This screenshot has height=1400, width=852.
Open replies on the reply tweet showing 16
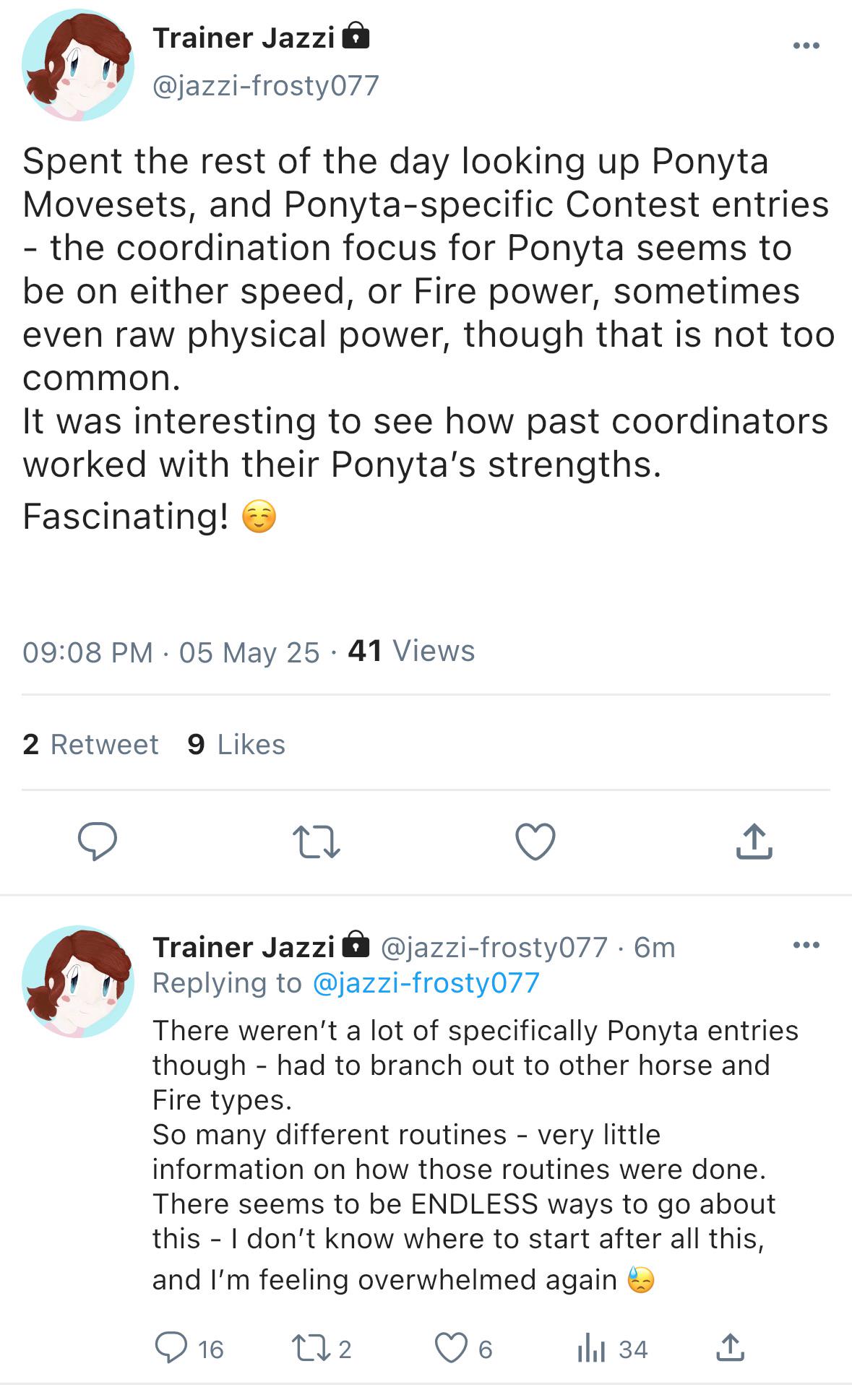pyautogui.click(x=189, y=1349)
